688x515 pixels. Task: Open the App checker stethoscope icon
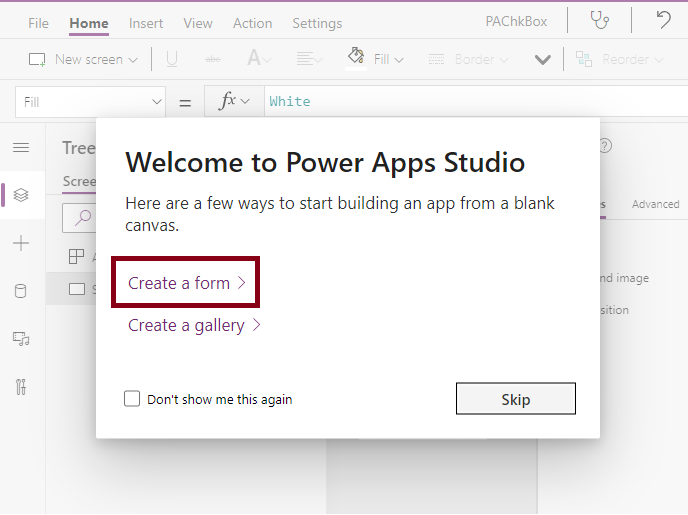point(599,21)
